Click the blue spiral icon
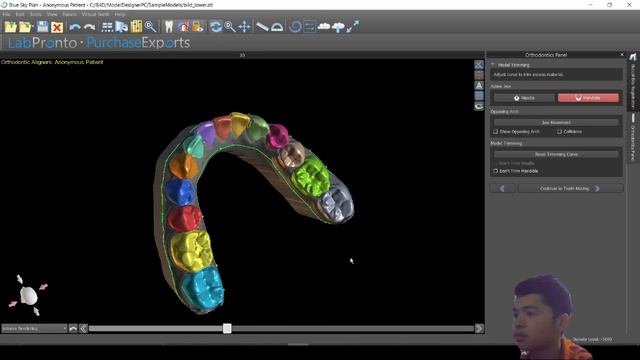This screenshot has width=640, height=360. click(295, 27)
